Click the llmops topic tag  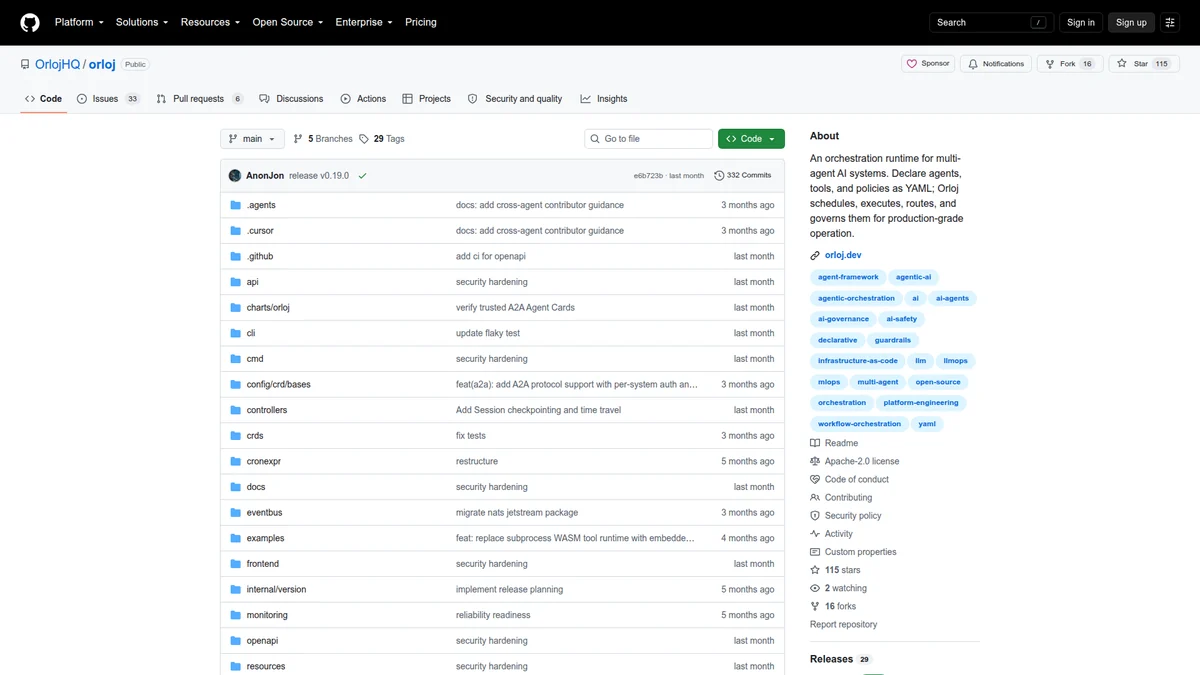[x=956, y=361]
